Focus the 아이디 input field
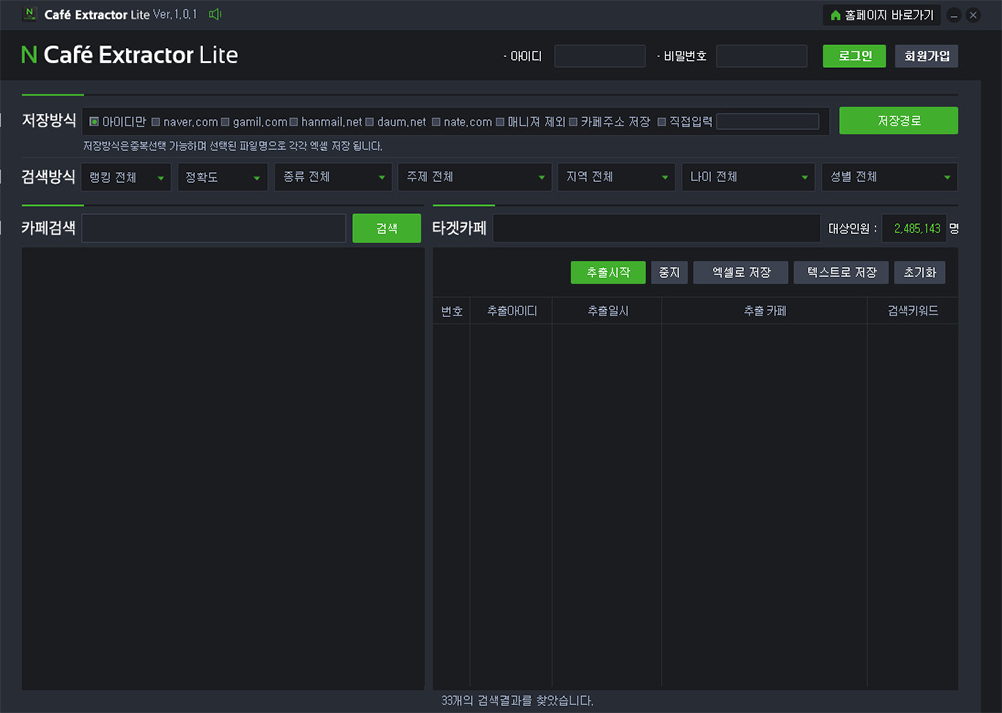1002x713 pixels. pos(599,56)
